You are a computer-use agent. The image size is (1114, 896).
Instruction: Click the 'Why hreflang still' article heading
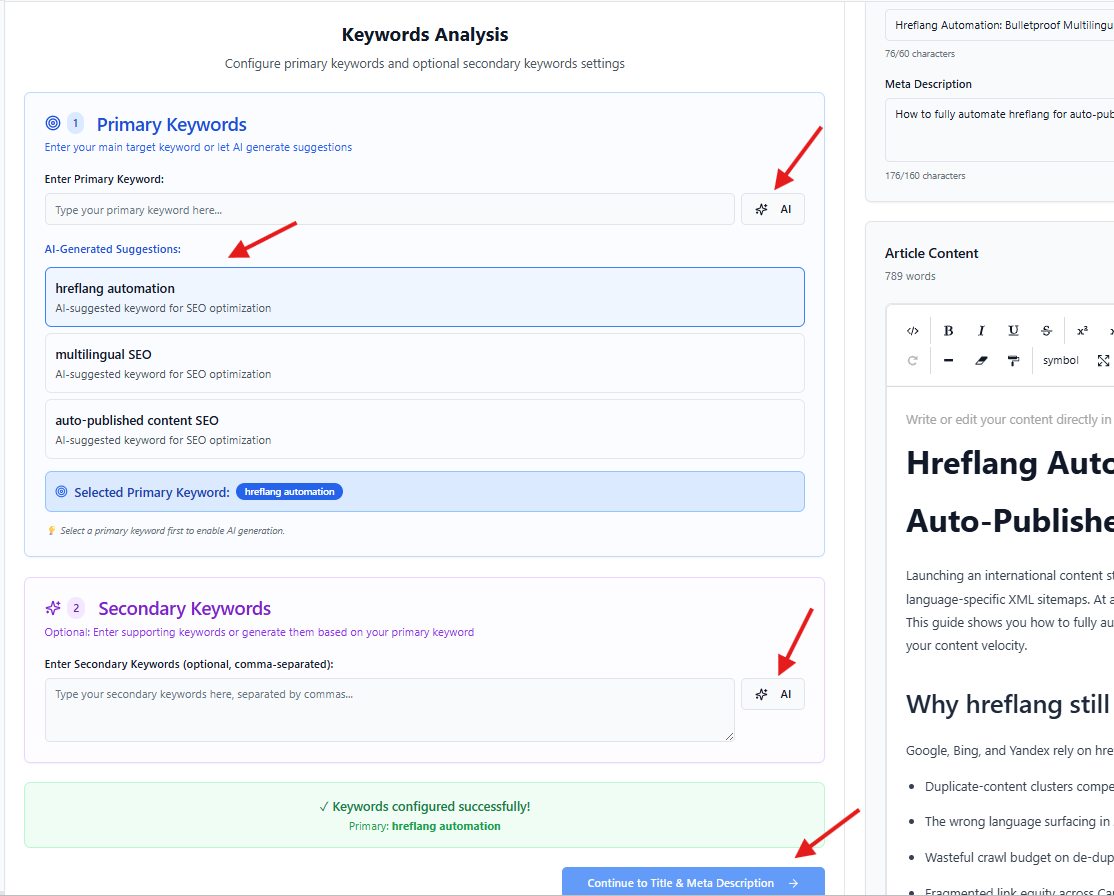click(x=1007, y=704)
